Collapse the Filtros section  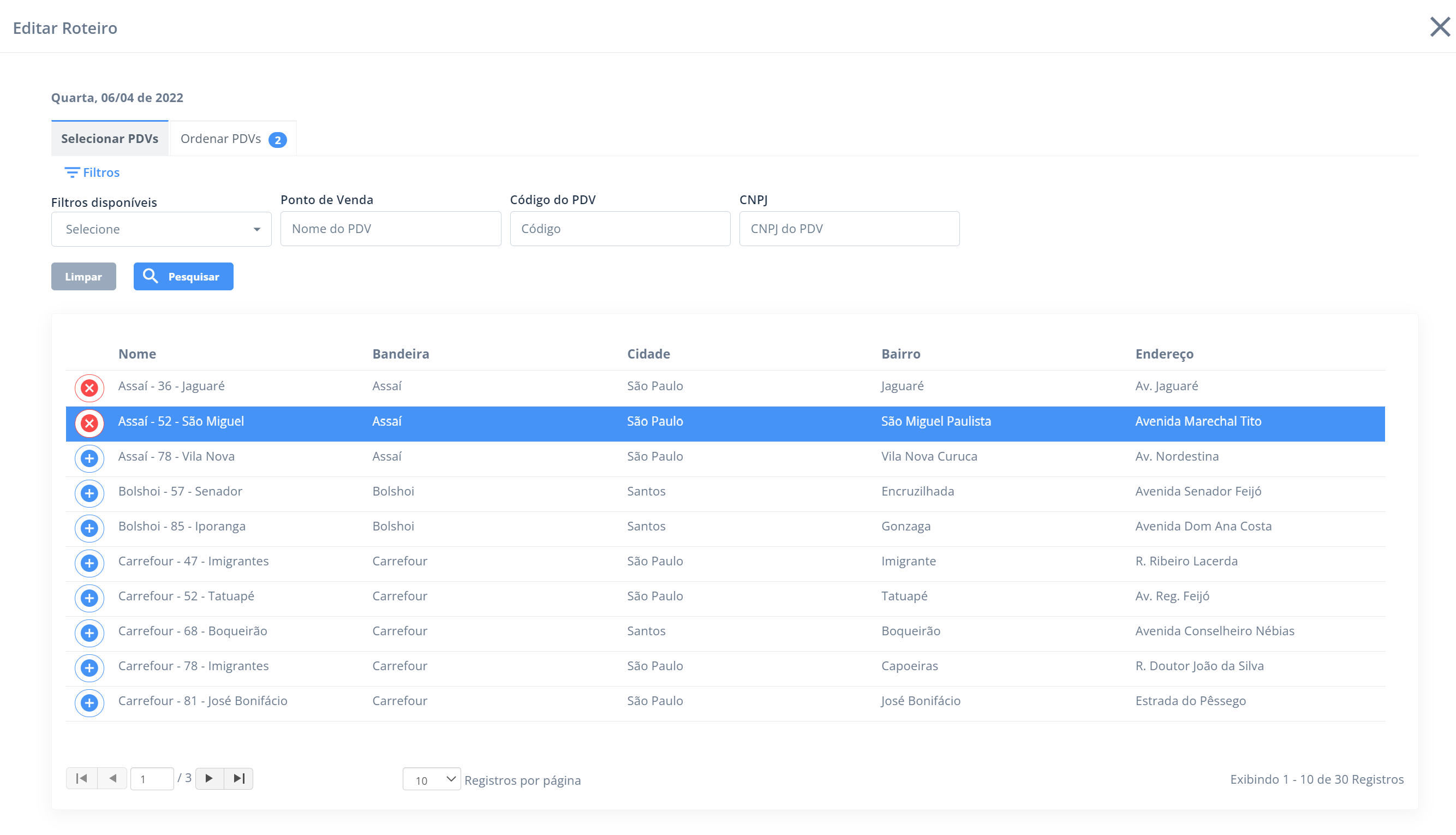(92, 172)
